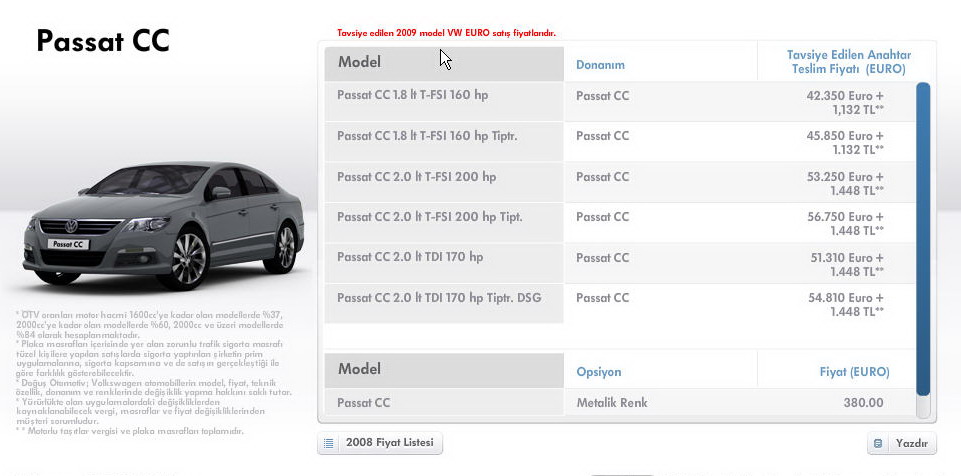This screenshot has width=961, height=476.
Task: Click the Tavsiye Edilen Anahtar Teslim Fiyatı header
Action: (x=846, y=62)
